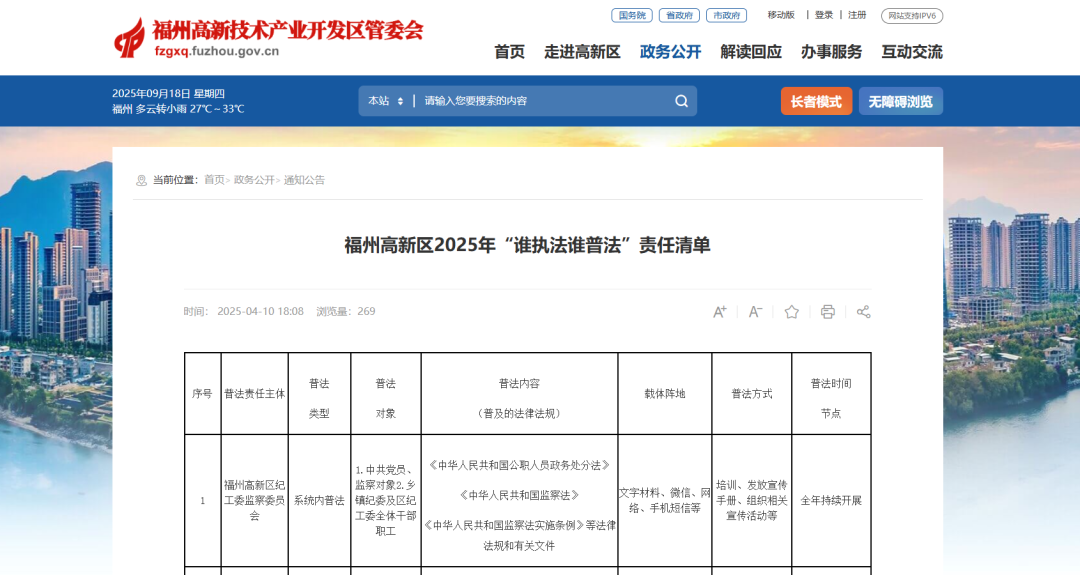The height and width of the screenshot is (575, 1080).
Task: Open the share icon options
Action: [x=863, y=312]
